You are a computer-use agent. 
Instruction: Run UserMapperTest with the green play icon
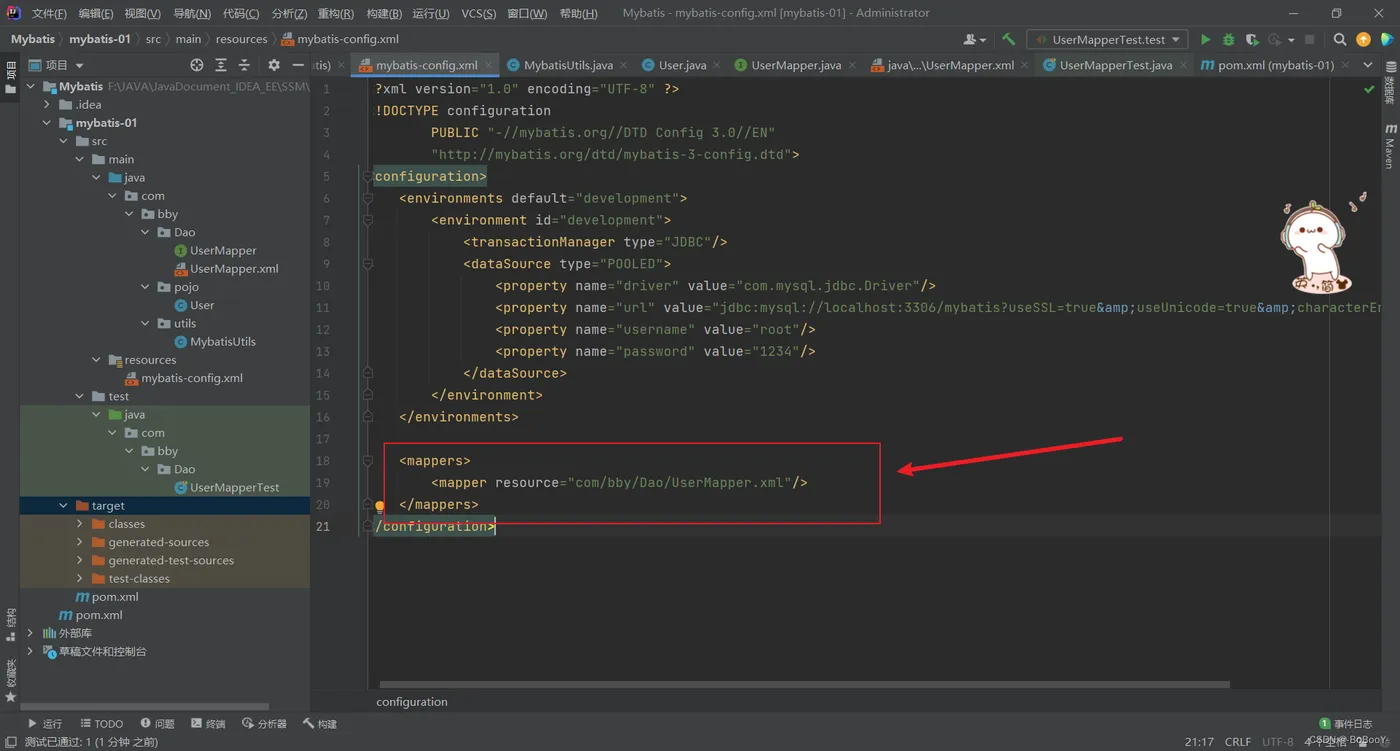[1205, 39]
